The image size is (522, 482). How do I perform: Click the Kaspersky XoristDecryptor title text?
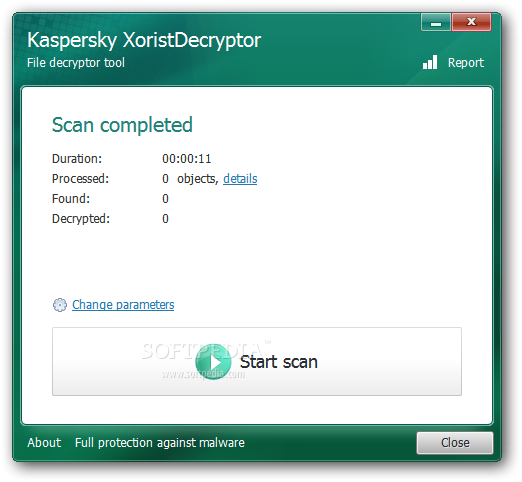point(144,40)
